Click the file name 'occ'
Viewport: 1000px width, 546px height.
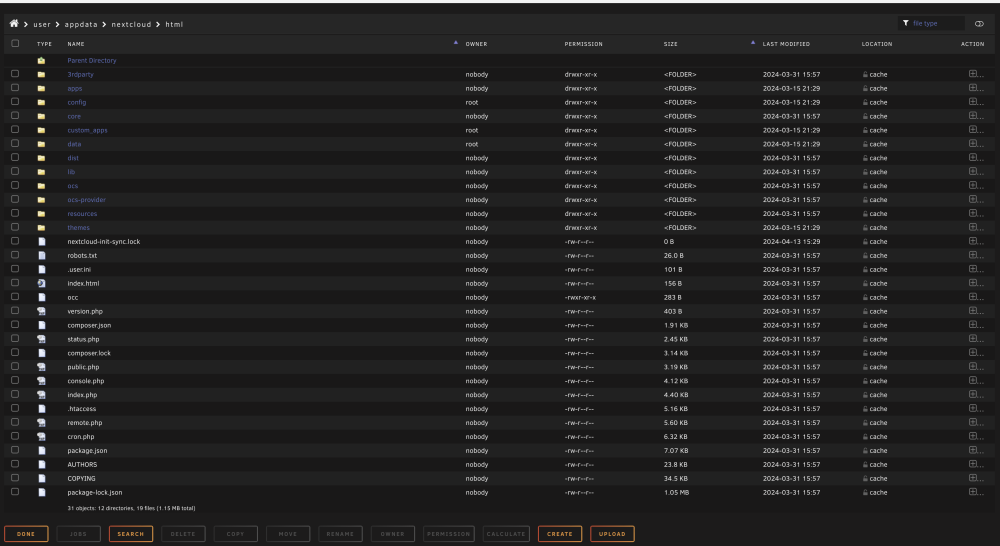73,297
